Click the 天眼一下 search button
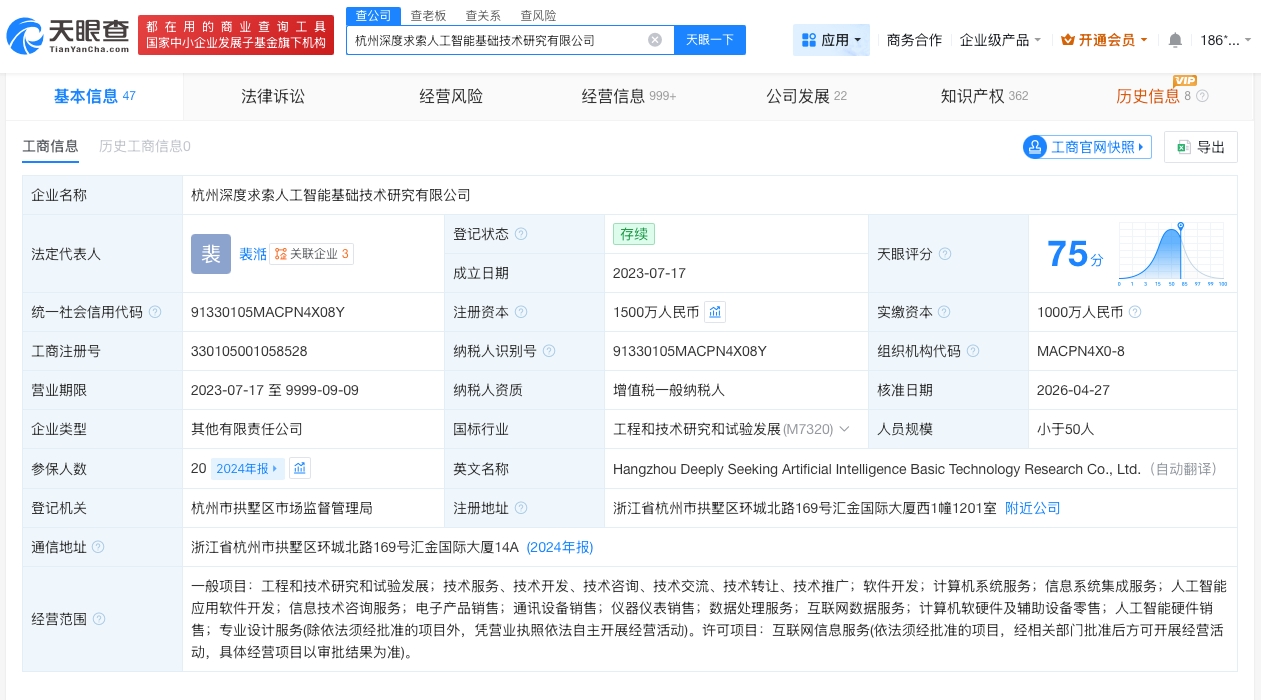This screenshot has width=1261, height=700. click(x=710, y=40)
